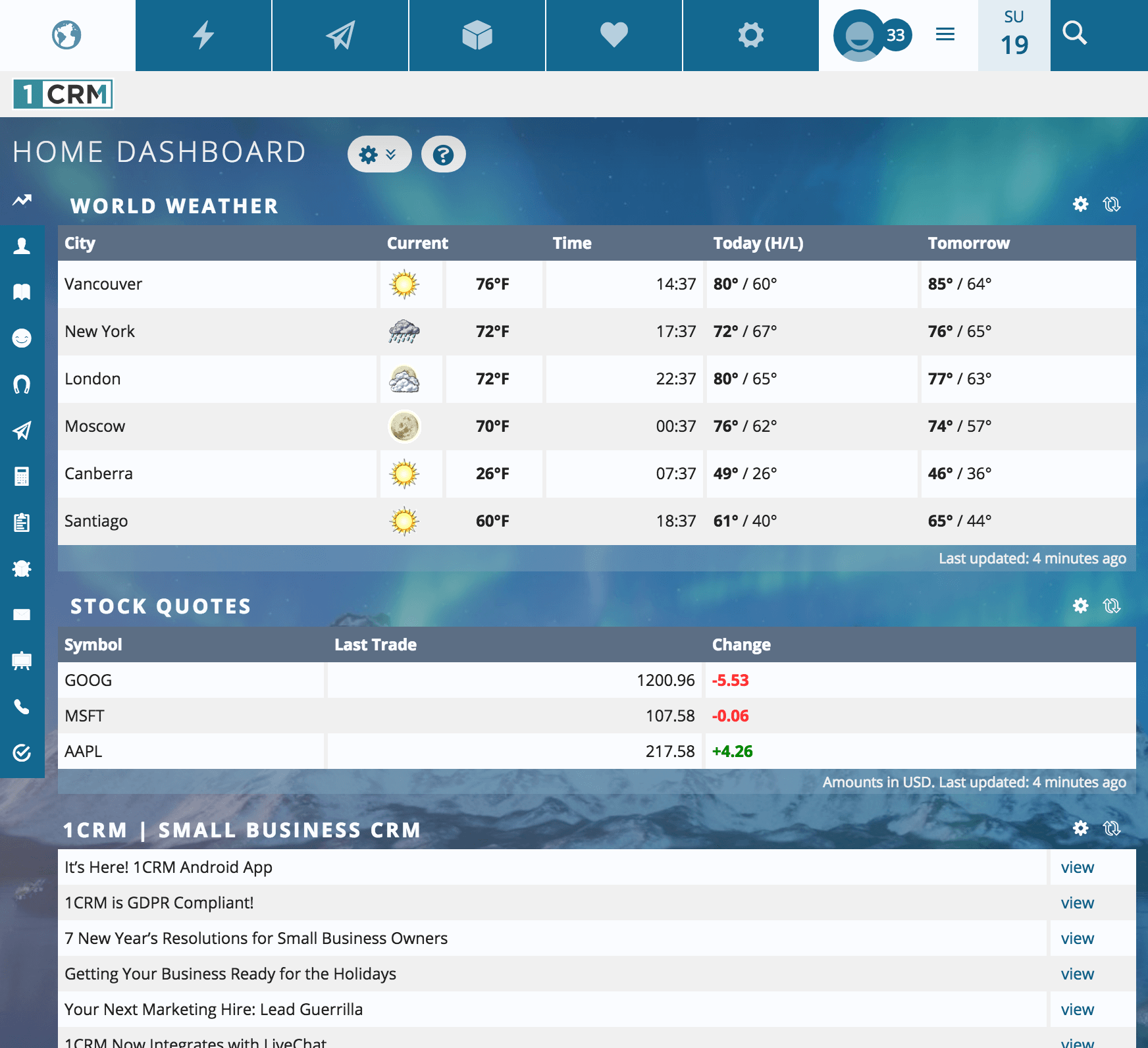Click the AAPL +4.26 change value
Screen dimensions: 1148x1048
point(733,751)
